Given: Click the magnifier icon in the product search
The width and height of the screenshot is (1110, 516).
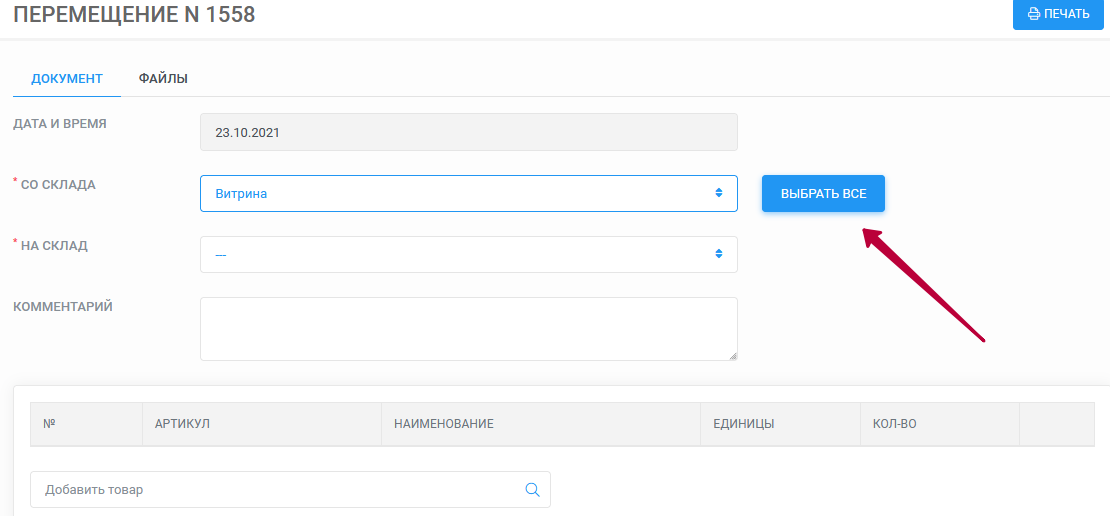Looking at the screenshot, I should pyautogui.click(x=532, y=489).
